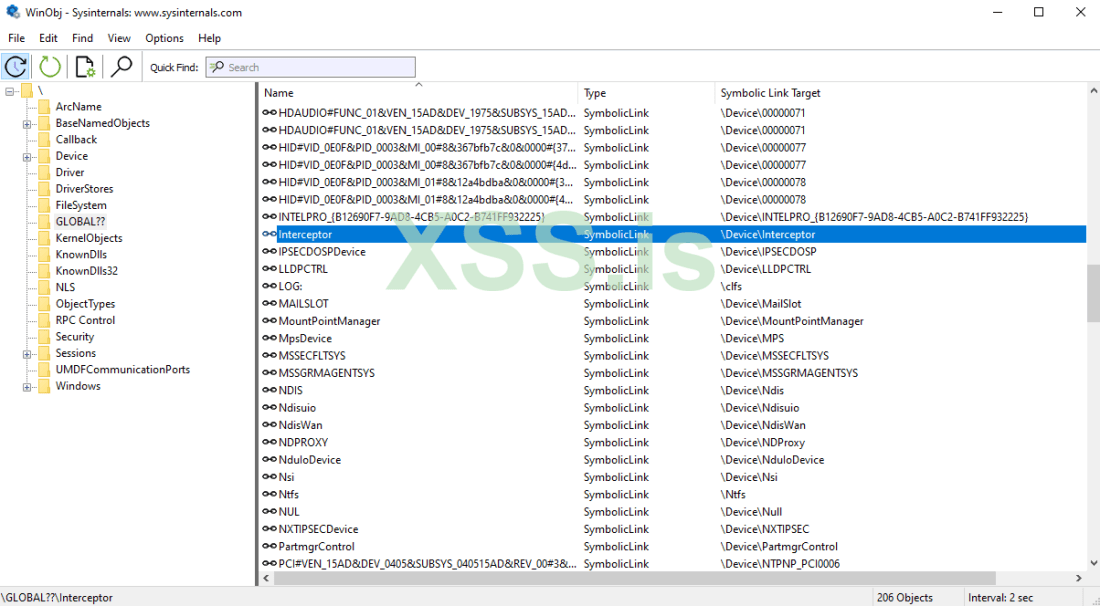This screenshot has height=606, width=1100.
Task: Click the green Refresh toolbar icon
Action: point(50,67)
